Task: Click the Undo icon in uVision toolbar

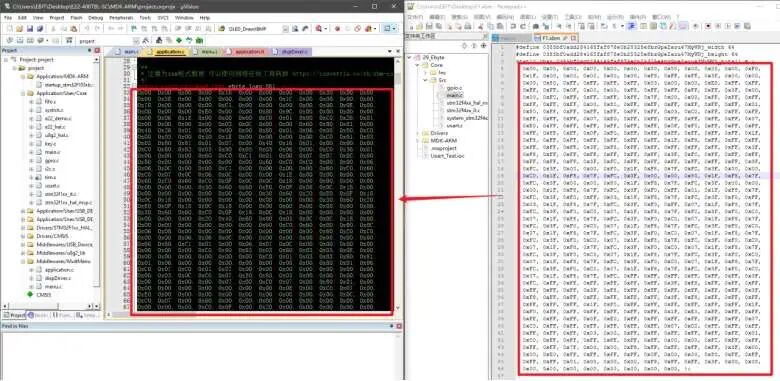Action: point(88,29)
